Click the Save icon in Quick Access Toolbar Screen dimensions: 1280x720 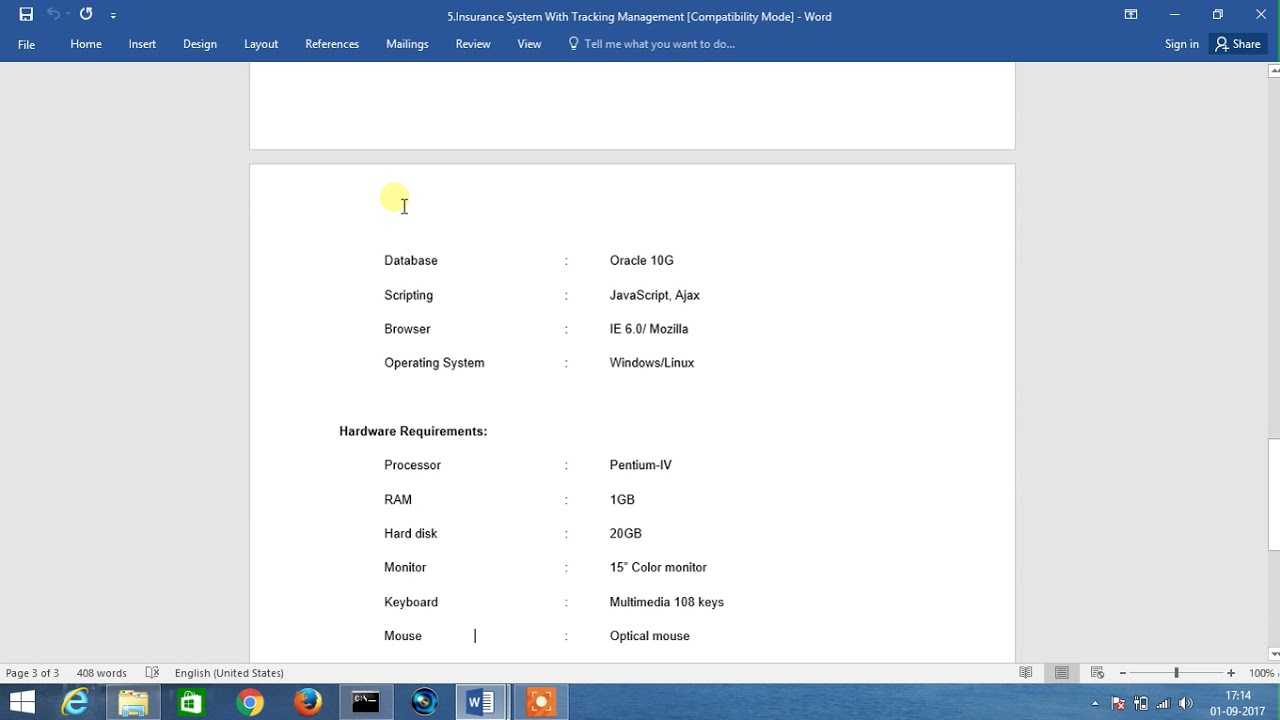tap(26, 14)
